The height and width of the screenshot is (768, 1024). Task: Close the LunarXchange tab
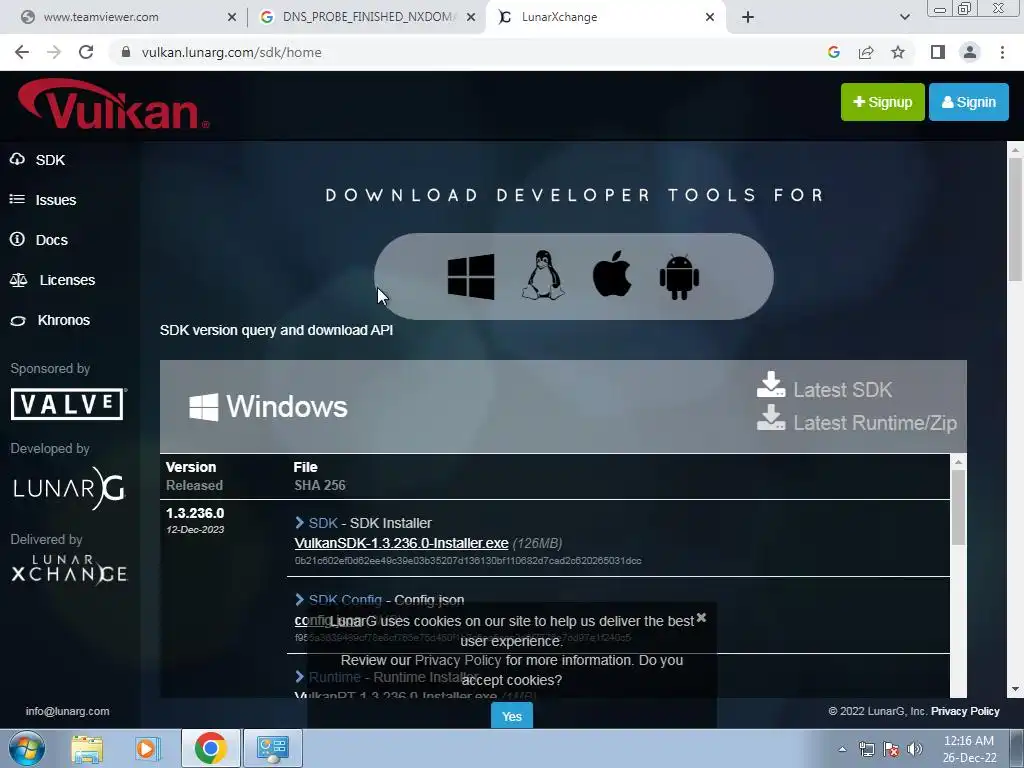(710, 17)
